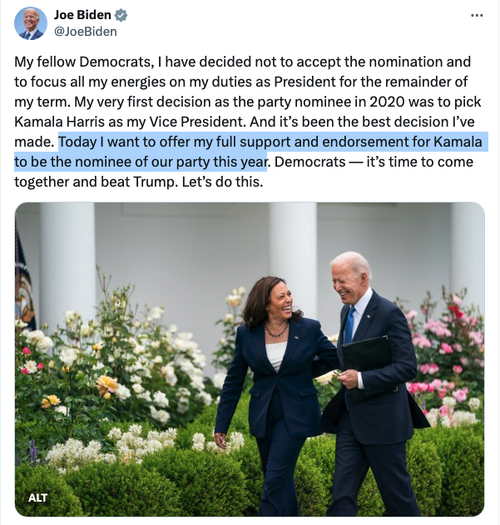The height and width of the screenshot is (525, 500).
Task: Show the ALT image description badge
Action: (x=38, y=498)
